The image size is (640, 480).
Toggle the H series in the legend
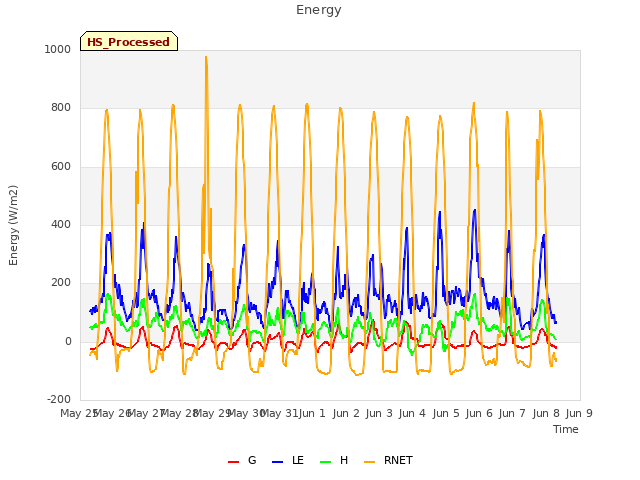coord(334,460)
